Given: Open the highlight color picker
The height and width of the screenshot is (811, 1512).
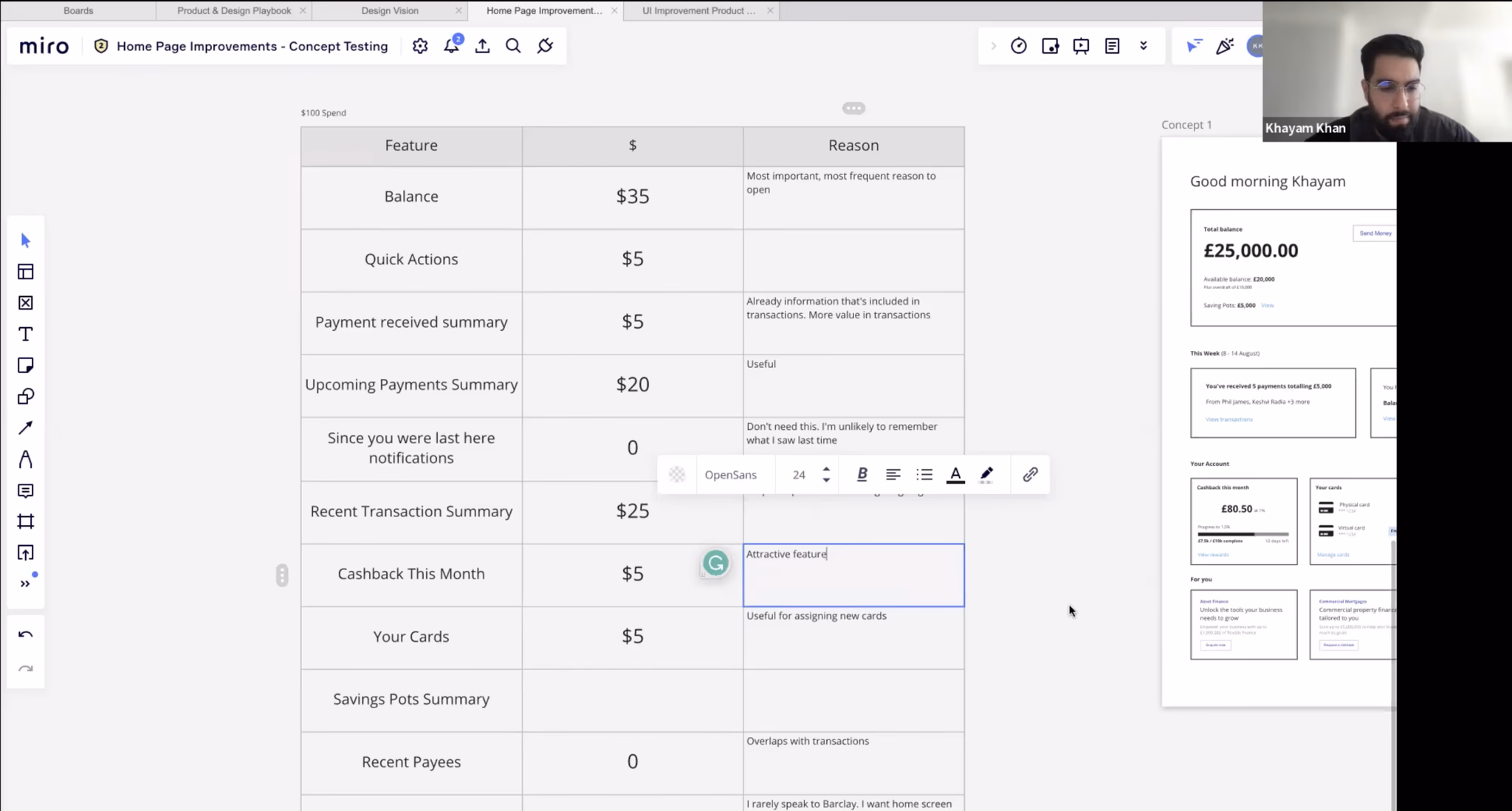Looking at the screenshot, I should 986,475.
